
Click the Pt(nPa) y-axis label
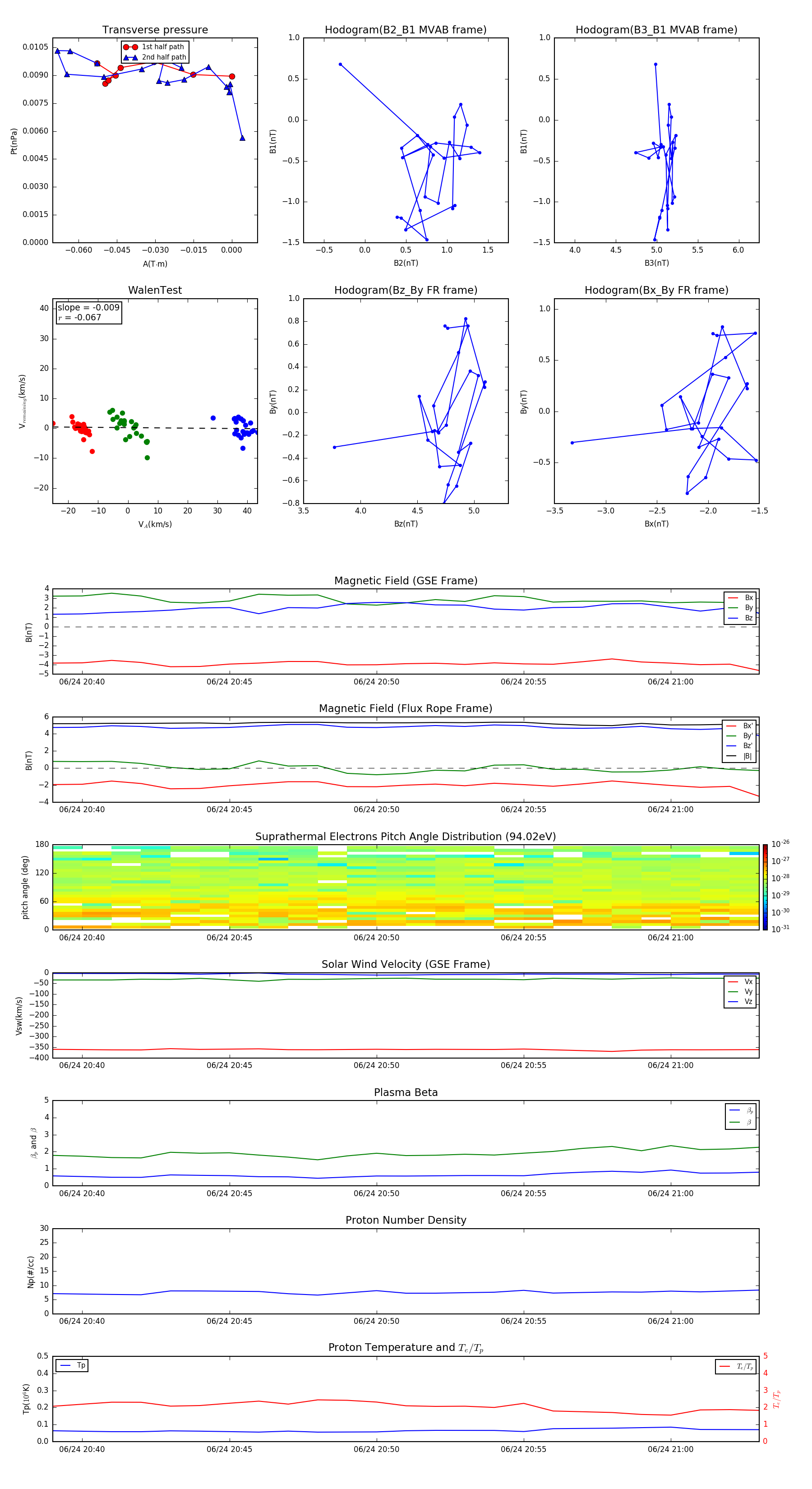(x=14, y=141)
